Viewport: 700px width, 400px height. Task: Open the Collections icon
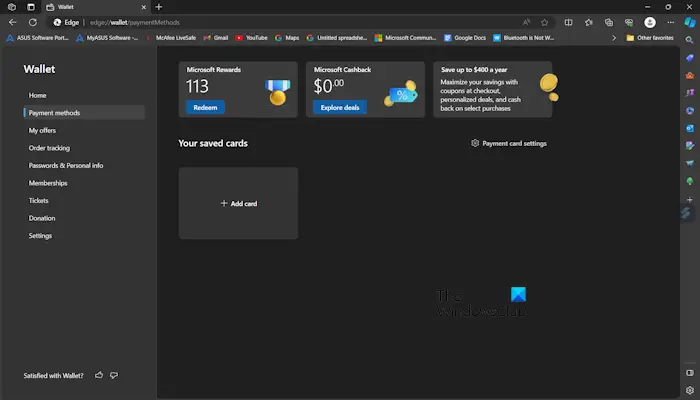pos(609,22)
